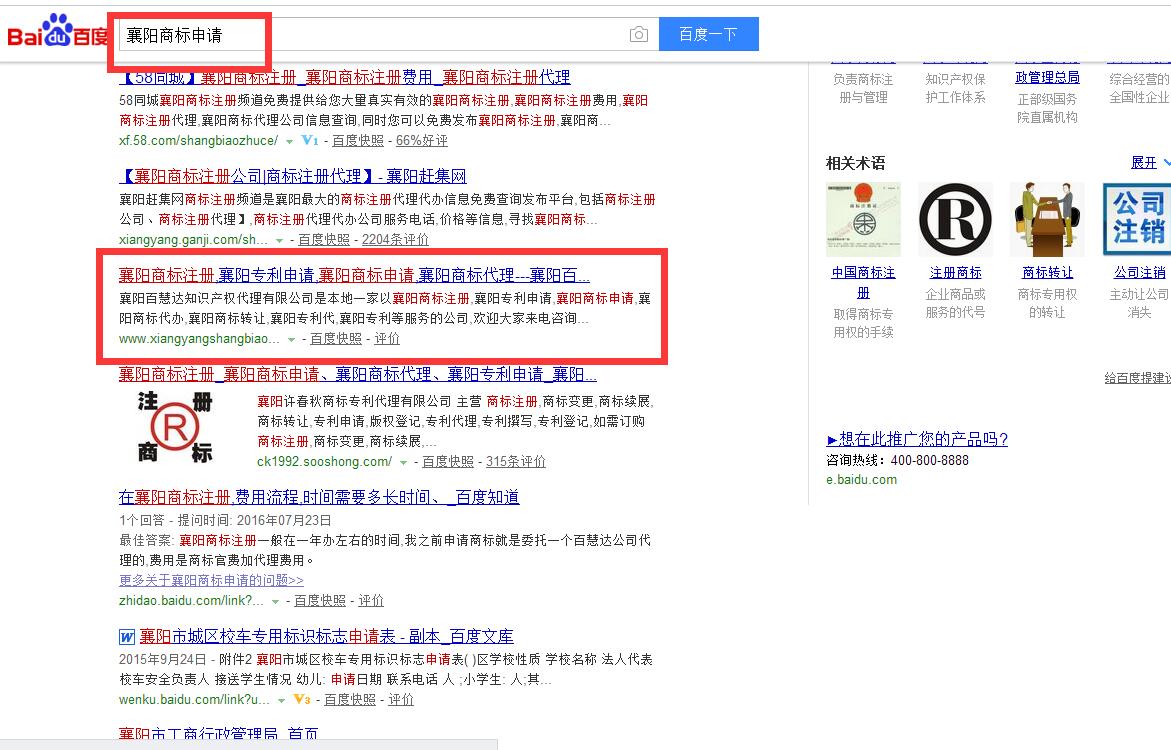Click 更多关于襄阳商标申请的问题 link
The height and width of the screenshot is (750, 1171).
(211, 580)
